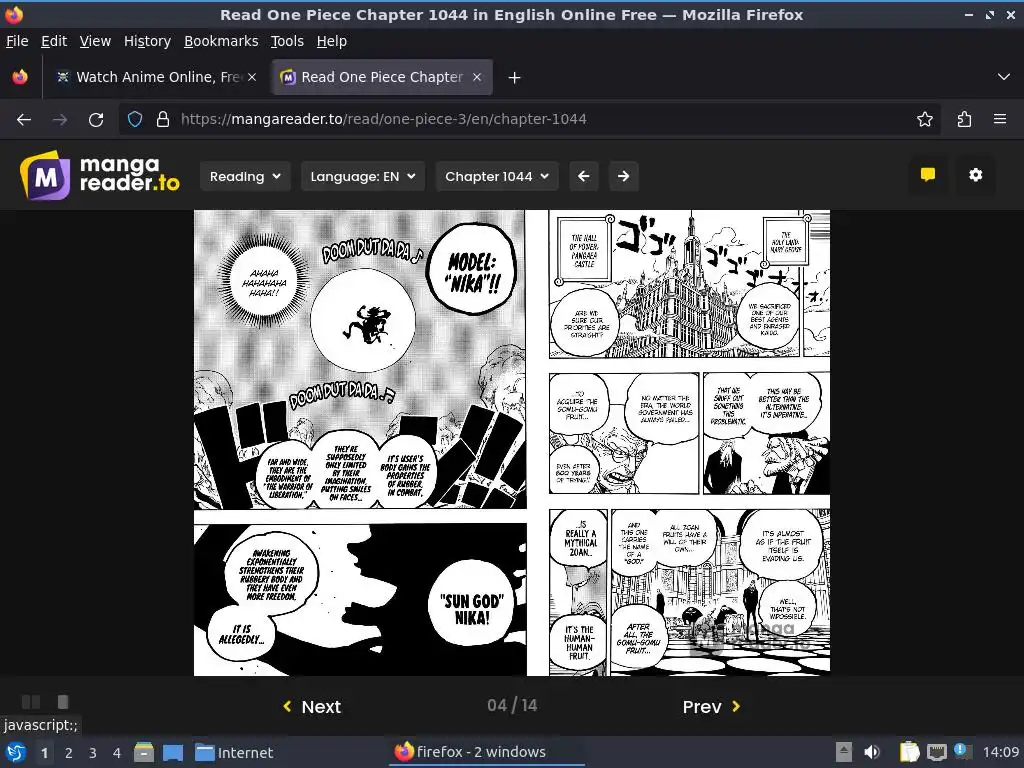This screenshot has width=1024, height=768.
Task: Expand the Reading status dropdown
Action: [x=245, y=176]
